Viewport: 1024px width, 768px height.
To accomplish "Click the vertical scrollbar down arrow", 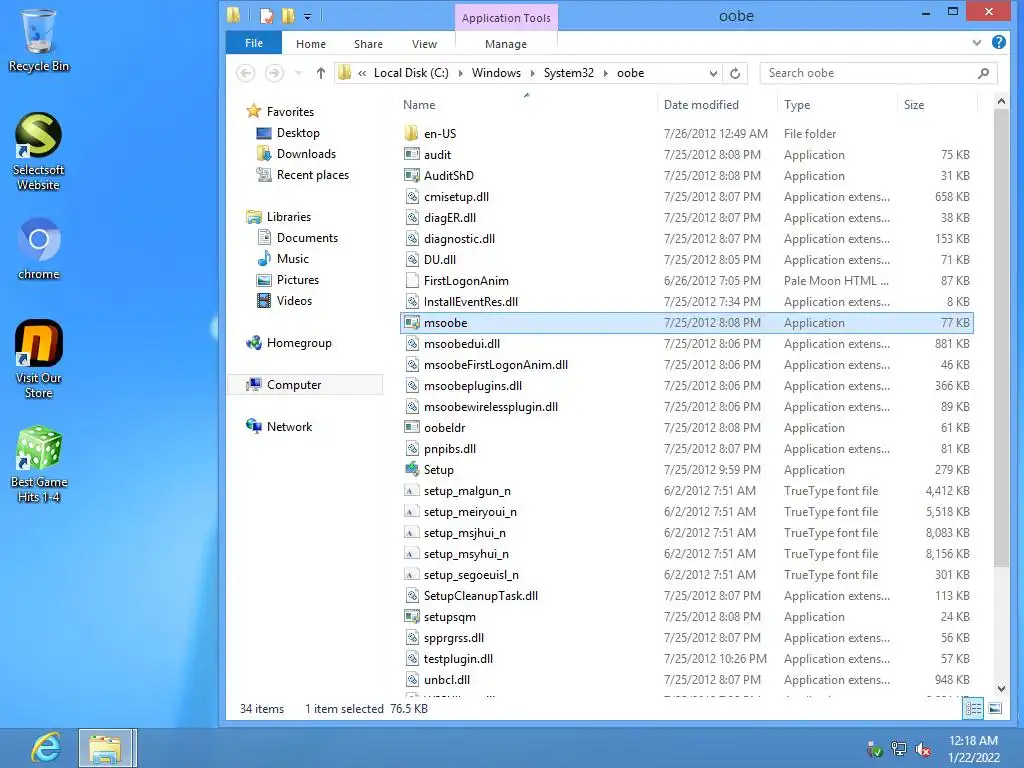I will click(x=1001, y=689).
